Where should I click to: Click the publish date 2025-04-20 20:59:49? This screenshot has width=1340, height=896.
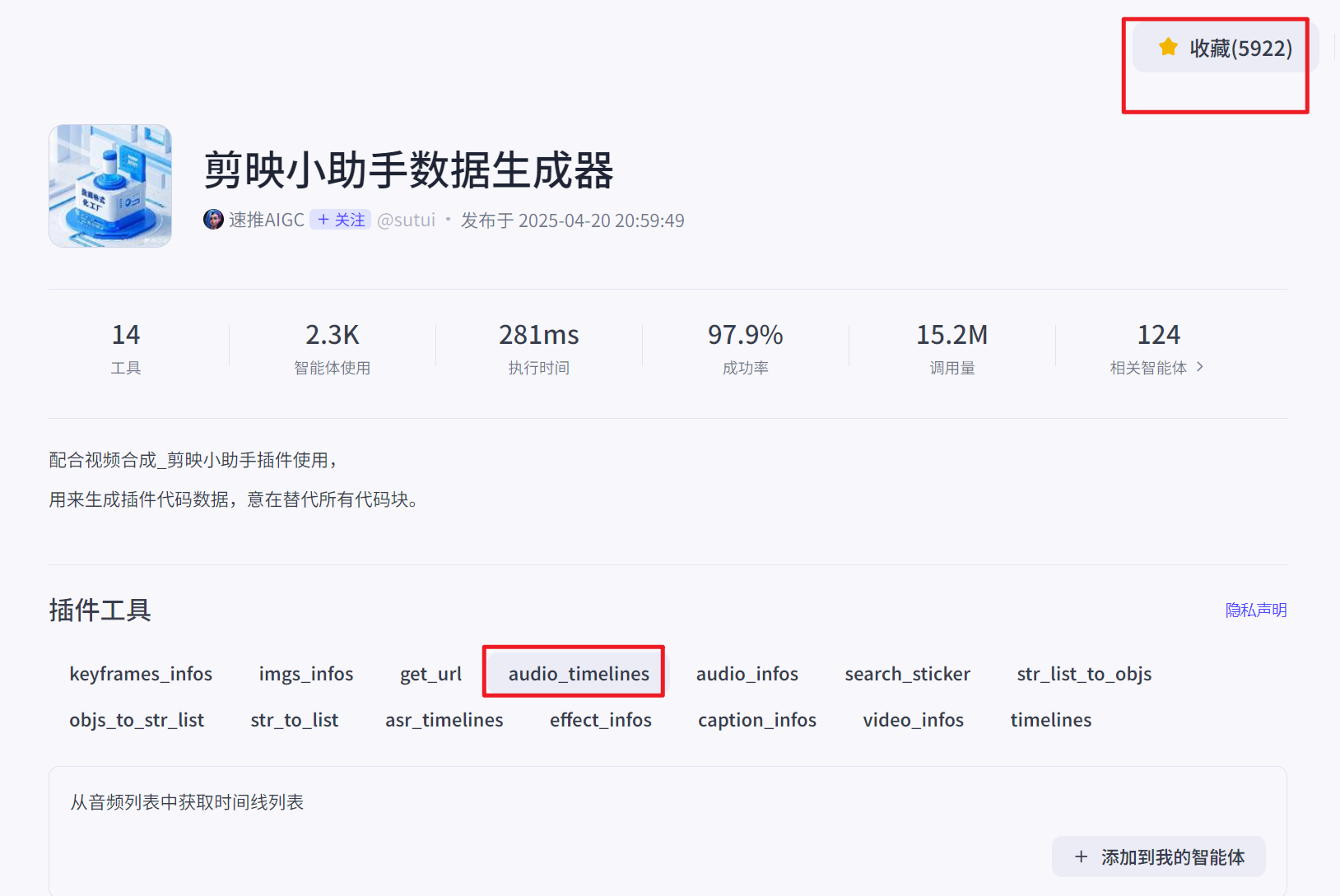click(x=602, y=221)
